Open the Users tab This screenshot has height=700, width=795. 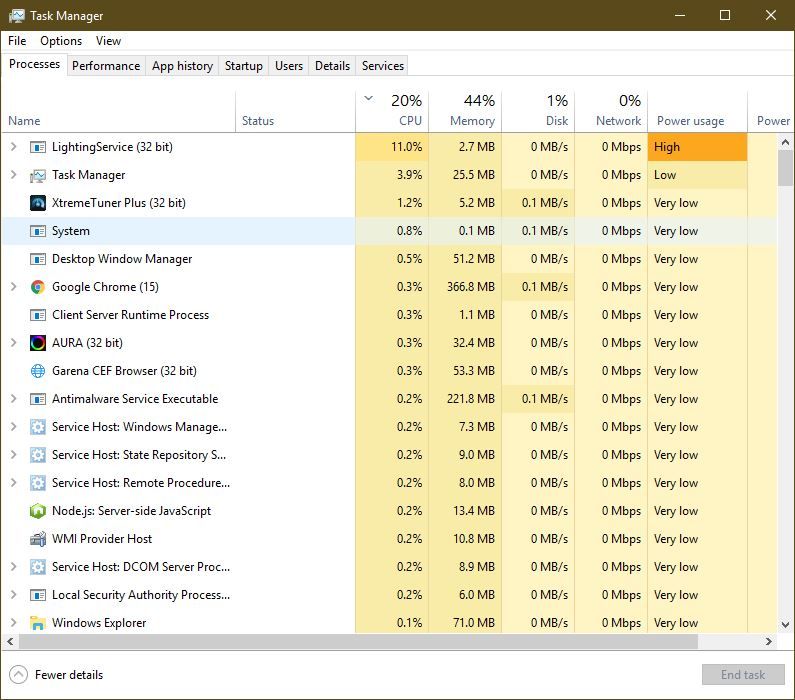(x=289, y=66)
